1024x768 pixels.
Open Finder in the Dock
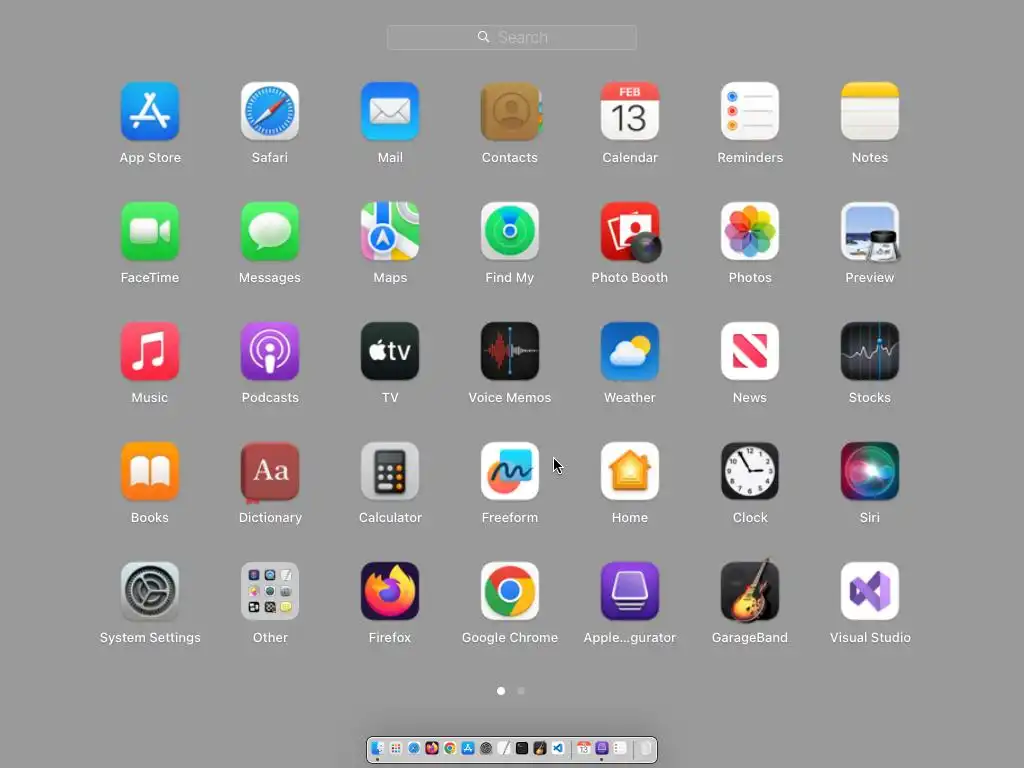pos(377,748)
